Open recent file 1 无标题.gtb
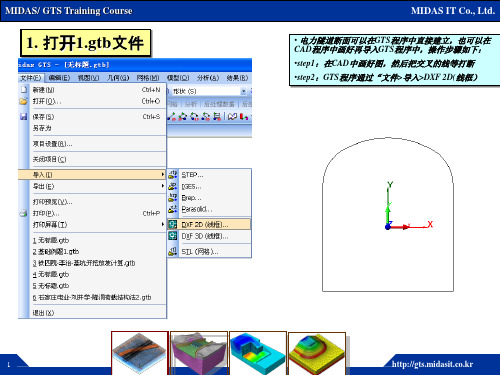This screenshot has width=500, height=375. (92, 240)
